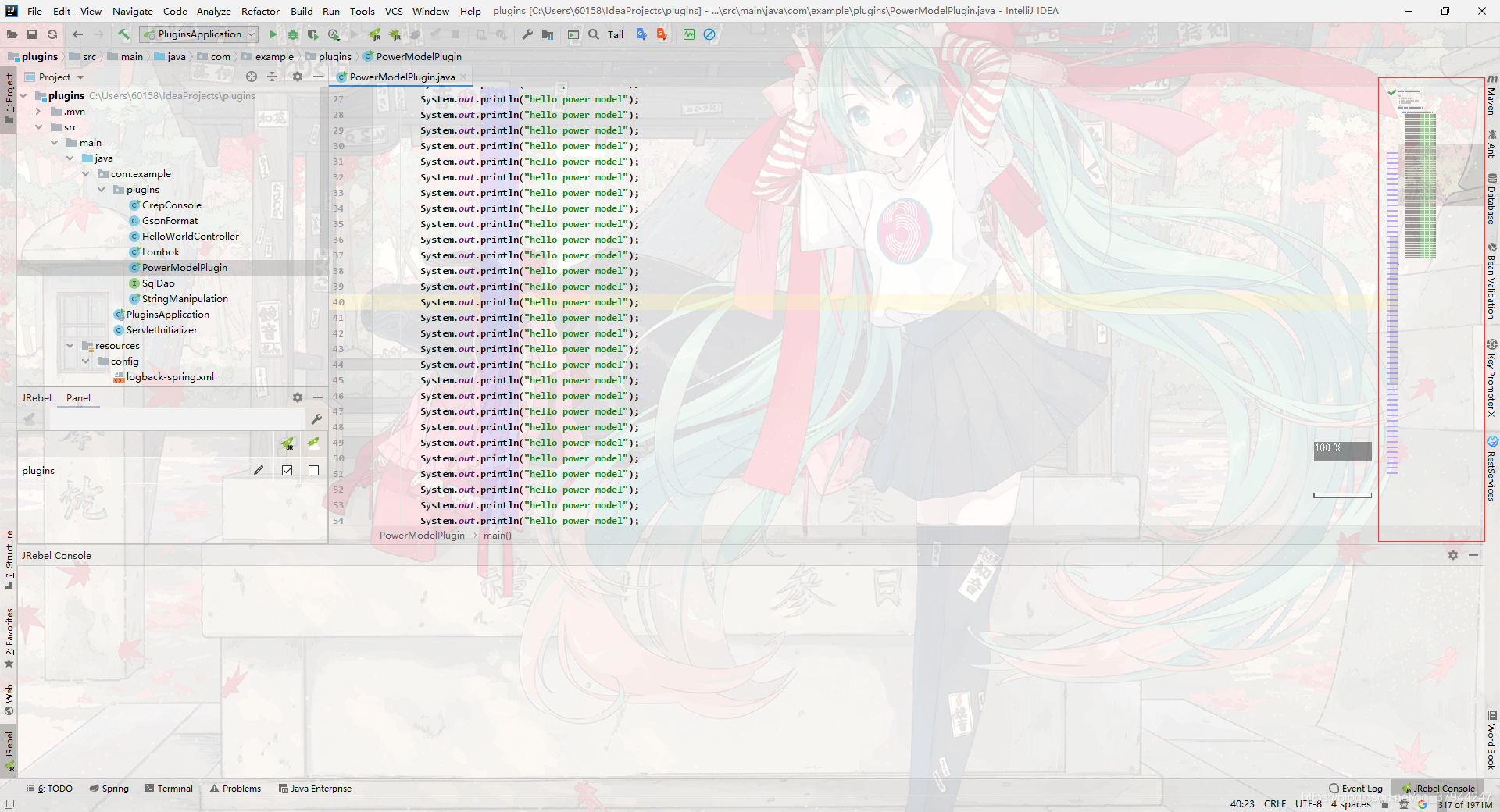Click the code minimap preview
This screenshot has height=812, width=1500.
pyautogui.click(x=1420, y=174)
